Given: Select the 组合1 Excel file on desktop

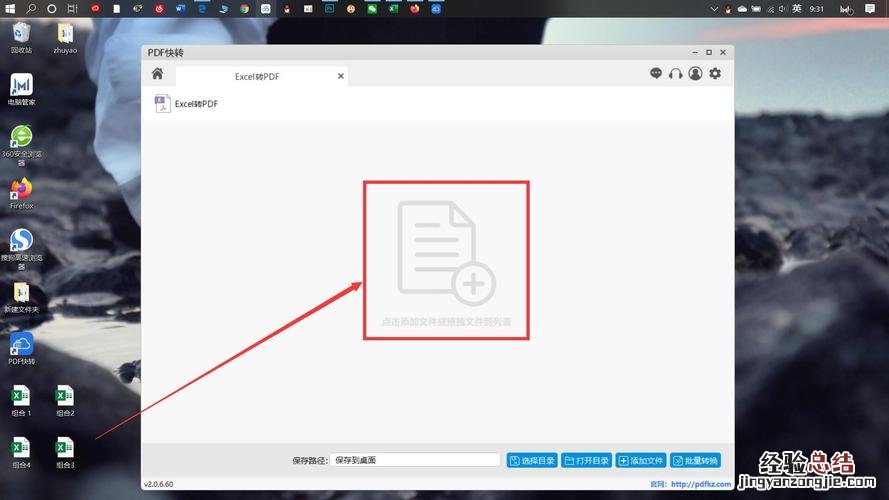Looking at the screenshot, I should click(x=21, y=396).
